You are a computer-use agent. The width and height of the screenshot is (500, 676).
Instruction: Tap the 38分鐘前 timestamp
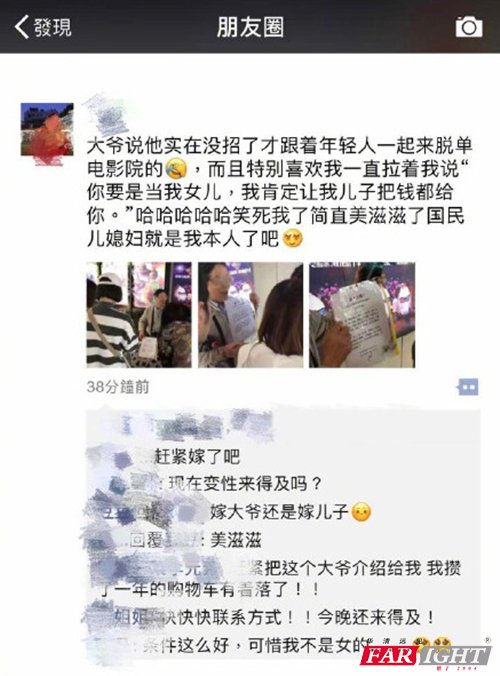tap(118, 387)
